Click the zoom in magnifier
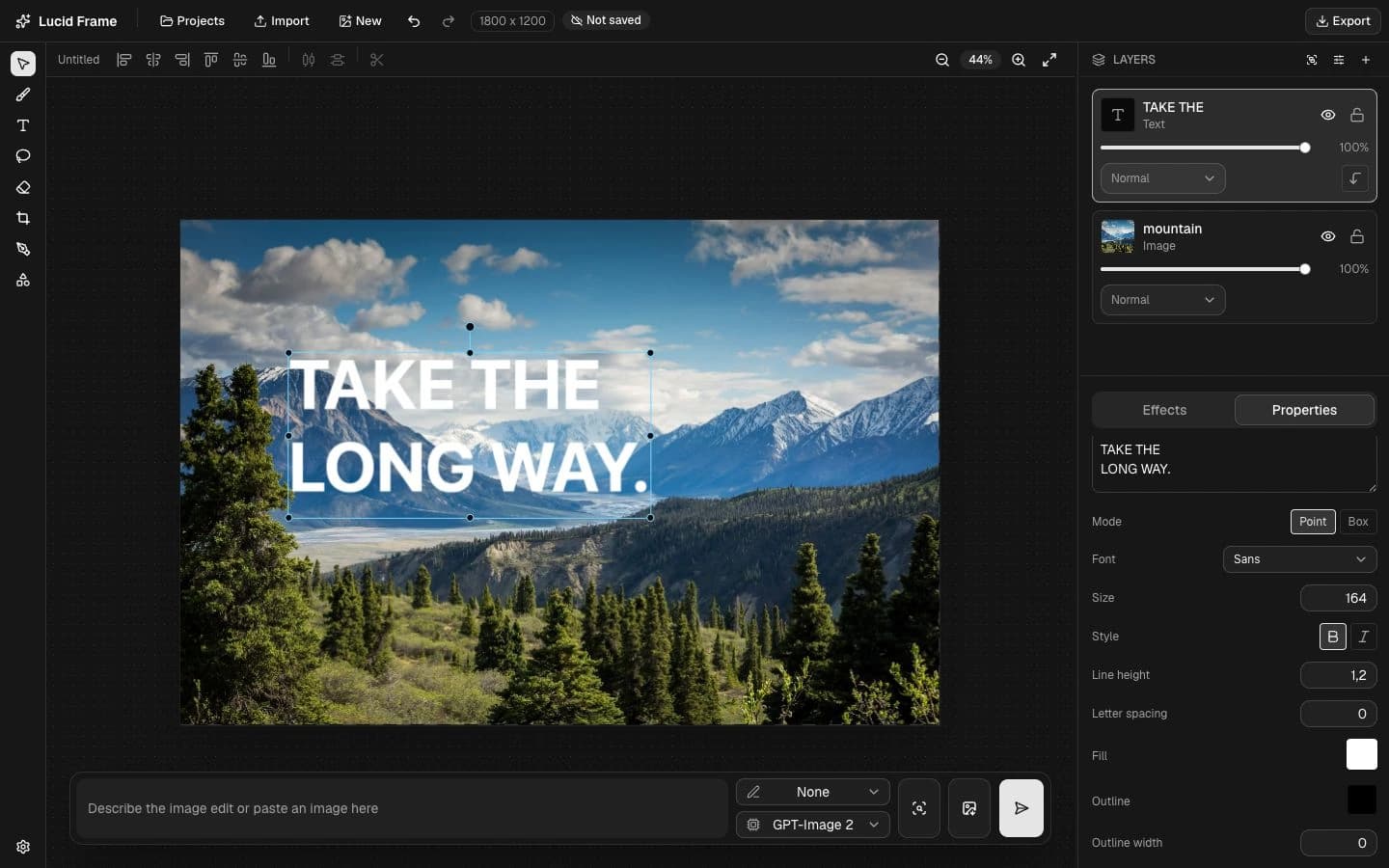Screen dimensions: 1389x868 pyautogui.click(x=1019, y=60)
